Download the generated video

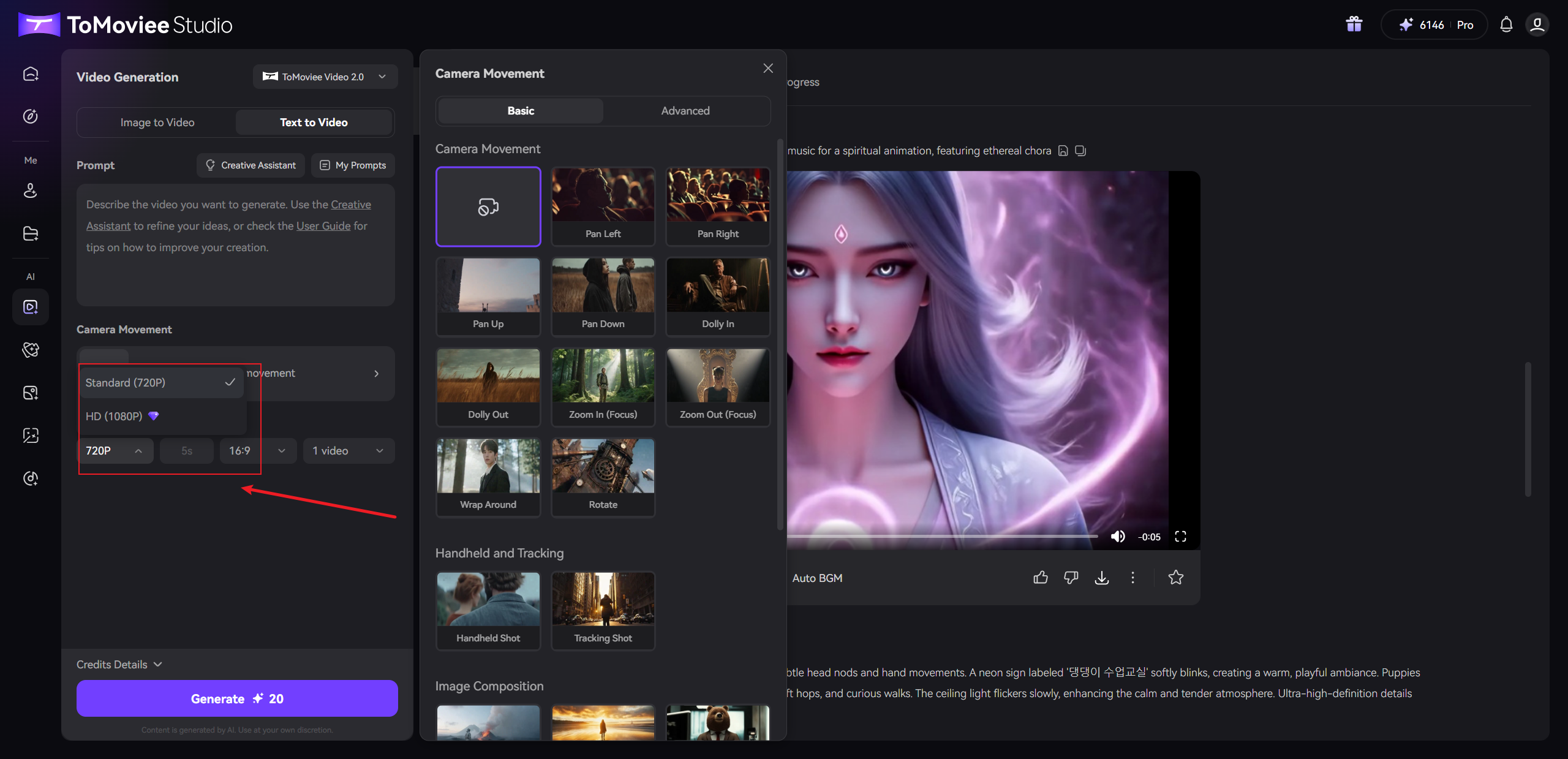(1102, 578)
